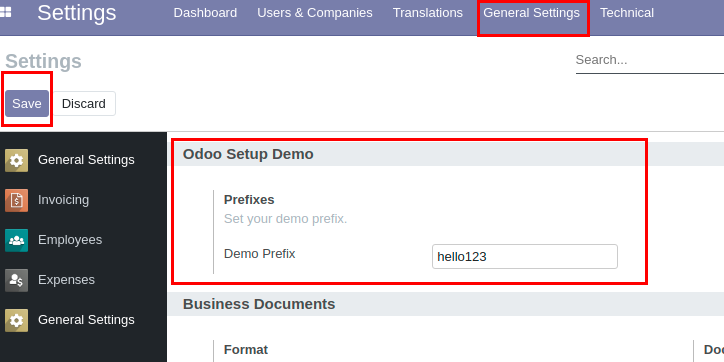The height and width of the screenshot is (362, 724).
Task: Click the gear icon above Invoicing
Action: point(17,160)
